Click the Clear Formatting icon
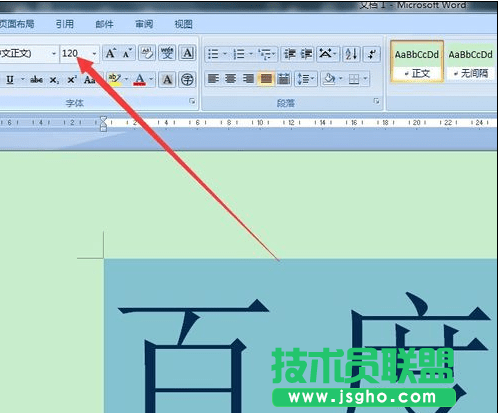 [147, 53]
